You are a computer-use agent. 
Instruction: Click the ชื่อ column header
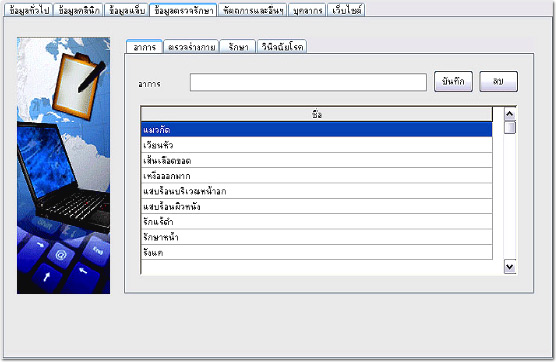click(317, 115)
